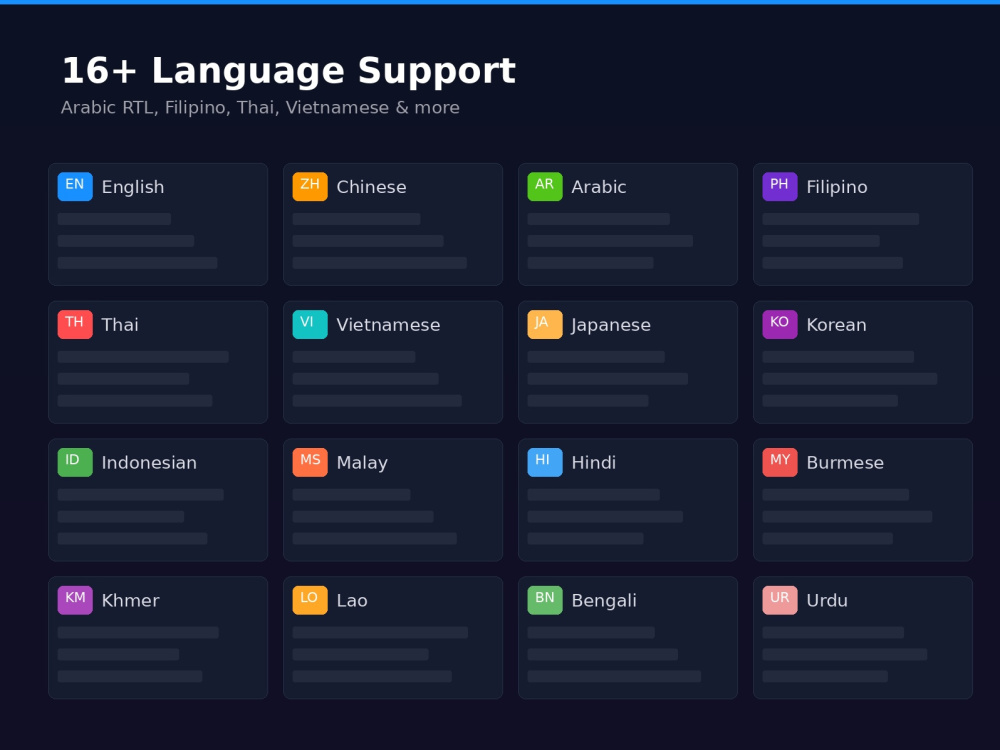The width and height of the screenshot is (1000, 750).
Task: Select the Burmese language label
Action: pyautogui.click(x=845, y=463)
